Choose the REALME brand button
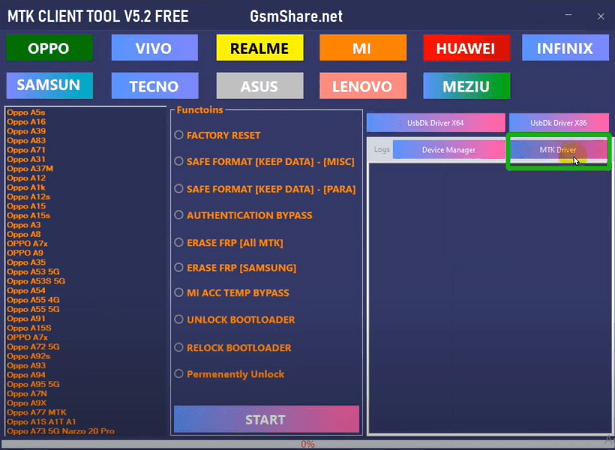Viewport: 615px width, 450px height. coord(260,48)
